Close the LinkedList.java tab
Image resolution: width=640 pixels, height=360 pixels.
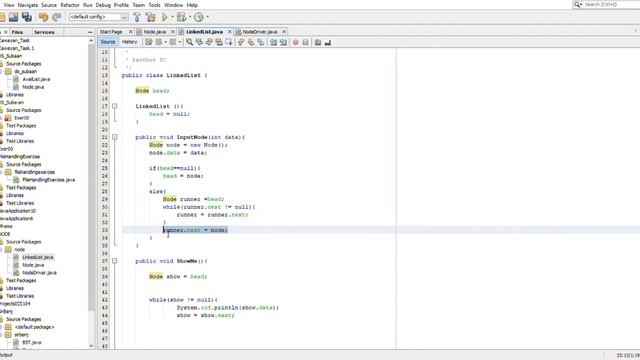click(229, 32)
